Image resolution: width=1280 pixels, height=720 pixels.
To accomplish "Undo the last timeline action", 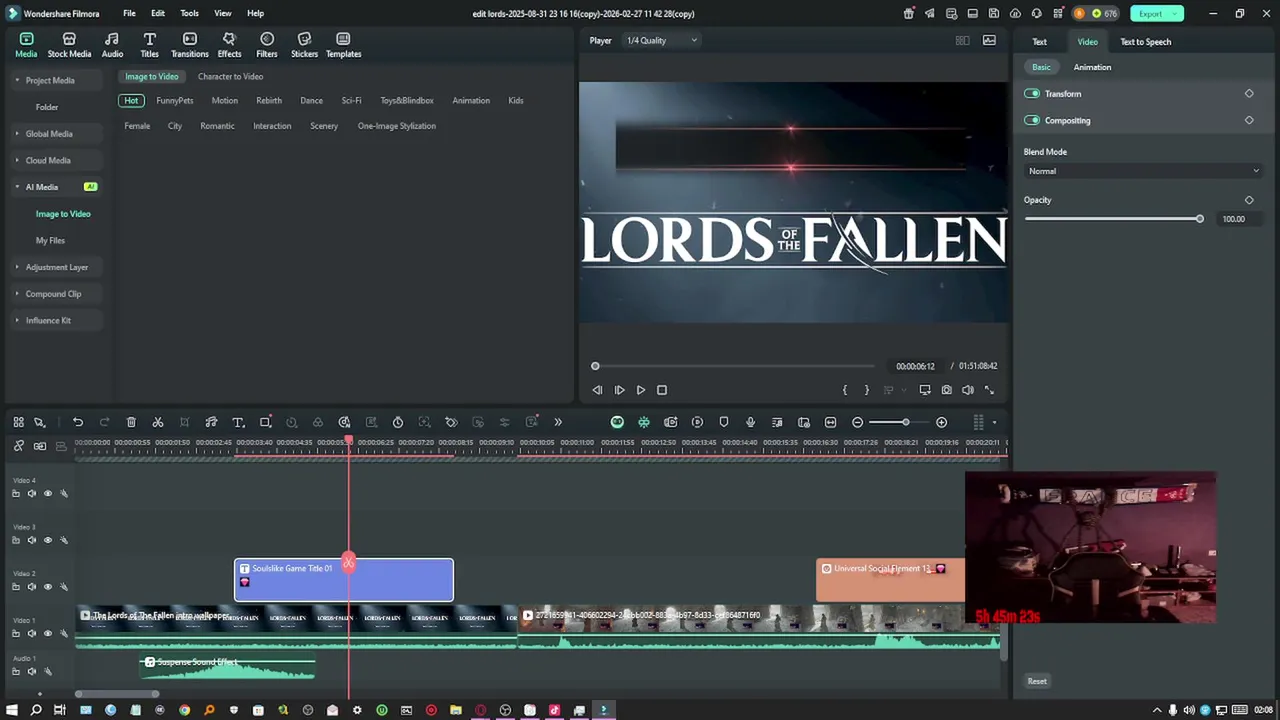I will [78, 422].
